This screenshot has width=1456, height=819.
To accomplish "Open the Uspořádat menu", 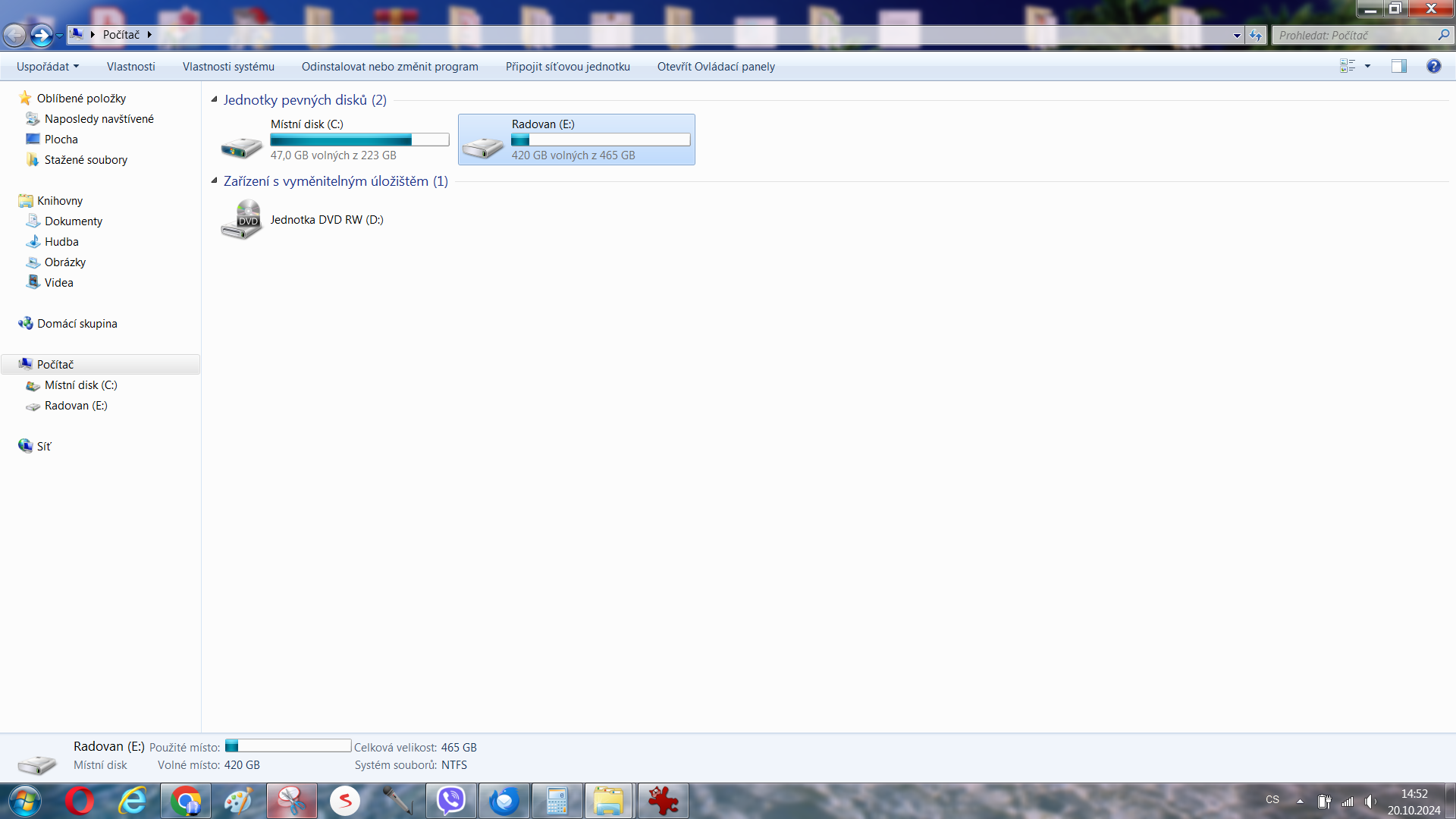I will pyautogui.click(x=47, y=67).
